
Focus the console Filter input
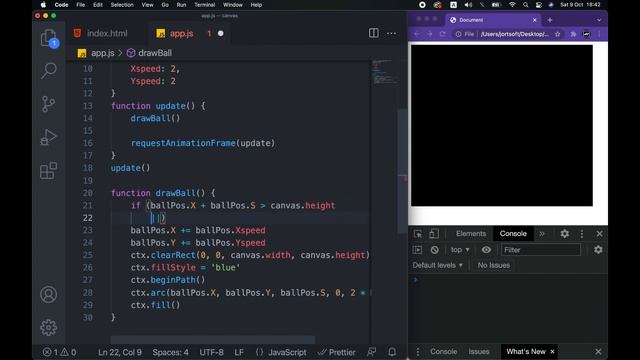tap(541, 250)
